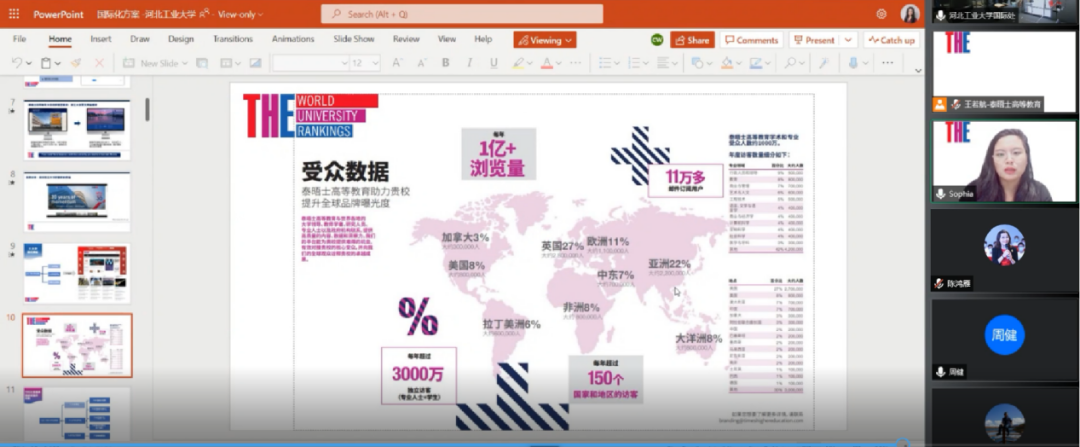Click the bulleted list icon
Image resolution: width=1080 pixels, height=447 pixels.
point(605,63)
